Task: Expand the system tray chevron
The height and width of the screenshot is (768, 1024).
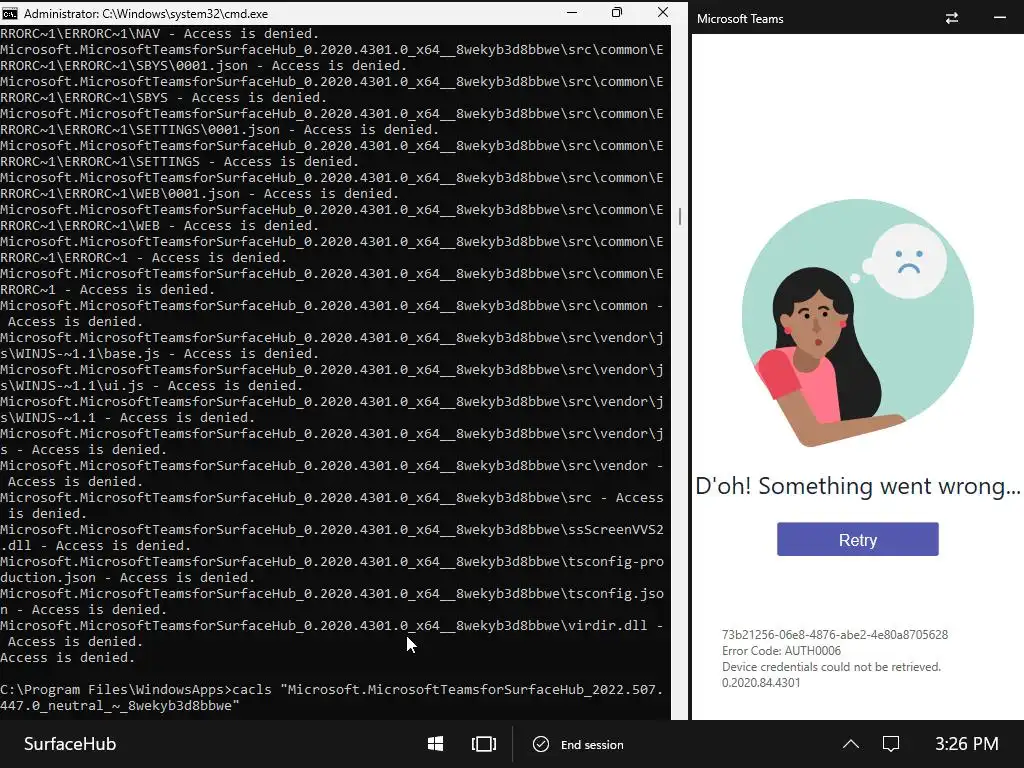Action: (x=850, y=744)
